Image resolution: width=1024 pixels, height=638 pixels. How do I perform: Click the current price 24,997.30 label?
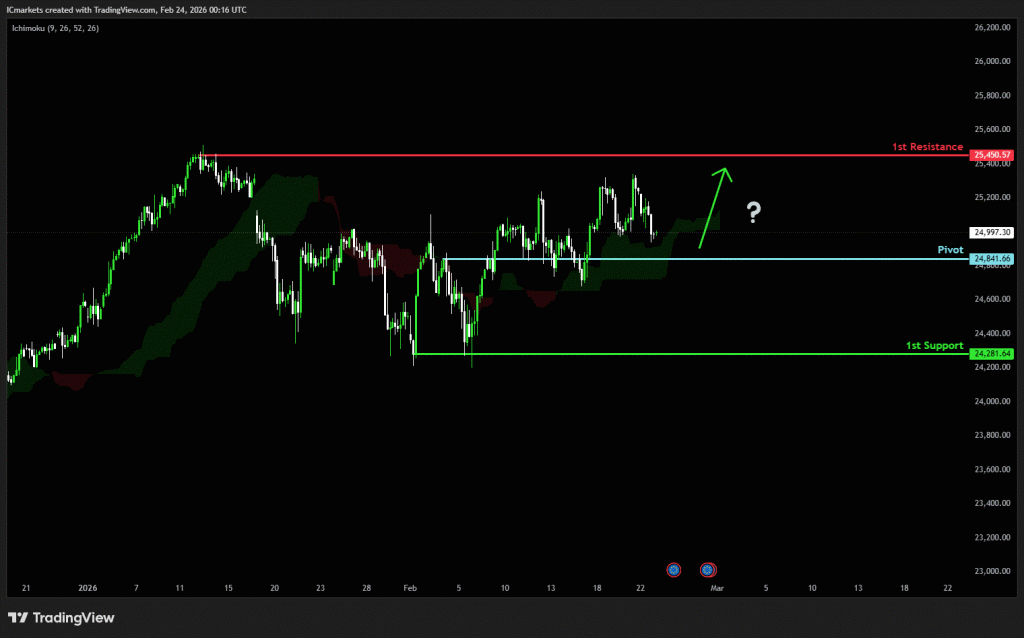[992, 232]
